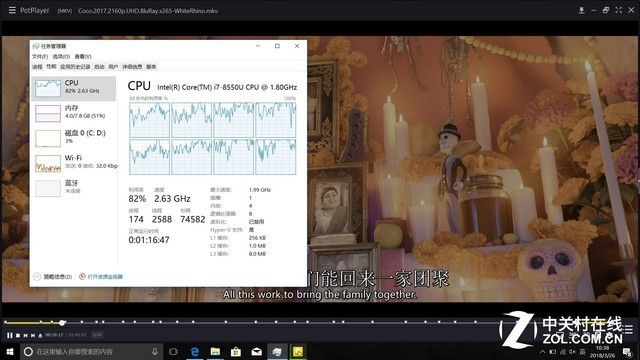
Task: Toggle PotPlayer fullscreen mode
Action: pos(618,10)
